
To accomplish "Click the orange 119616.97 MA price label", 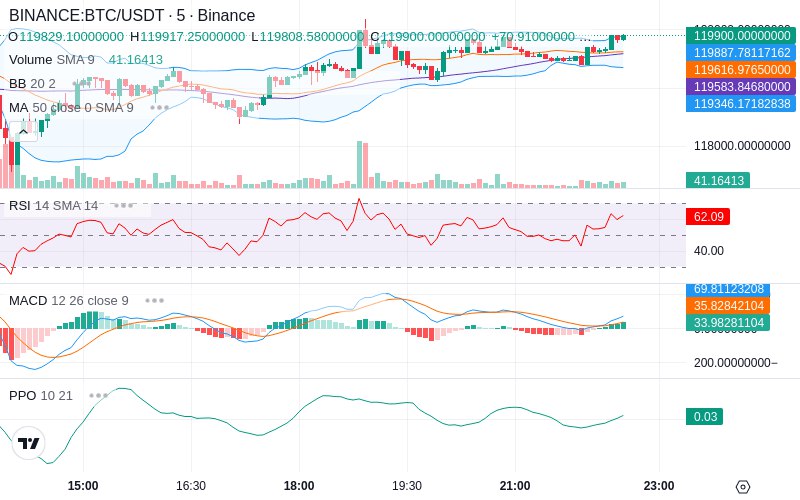I will (x=741, y=69).
